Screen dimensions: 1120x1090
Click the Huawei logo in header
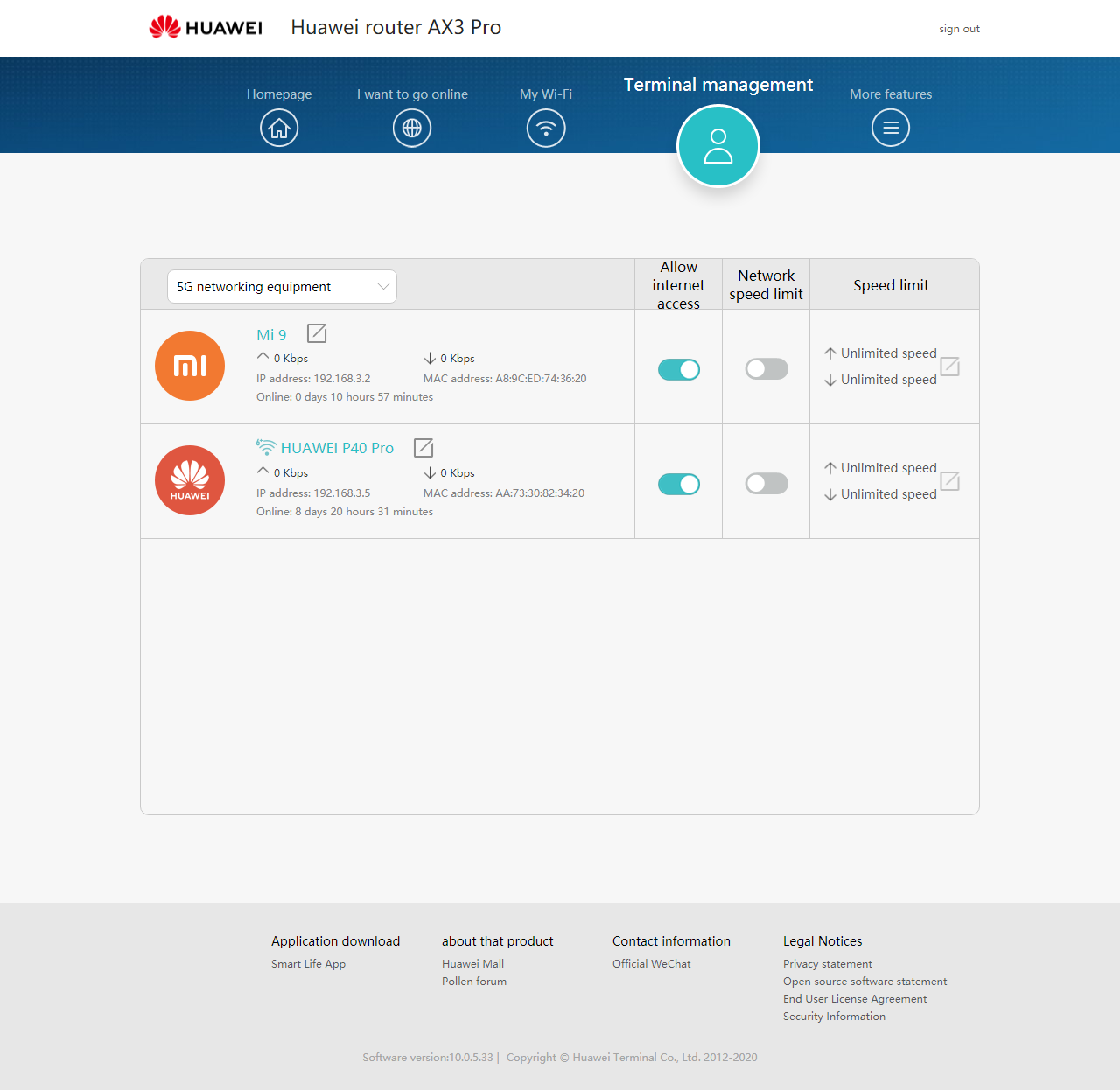click(x=206, y=27)
